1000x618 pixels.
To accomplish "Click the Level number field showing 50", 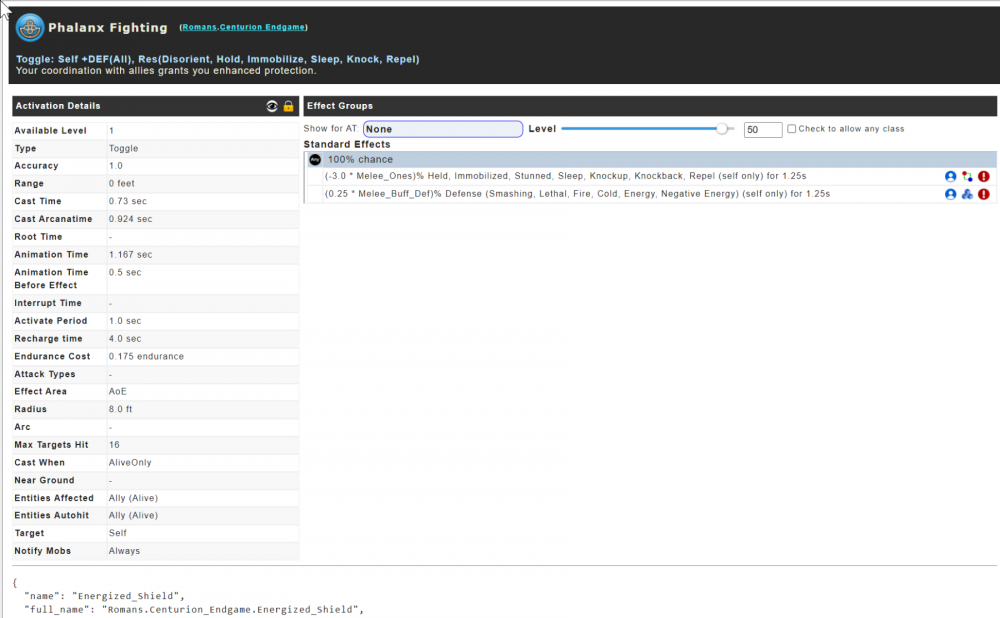I will click(x=763, y=130).
